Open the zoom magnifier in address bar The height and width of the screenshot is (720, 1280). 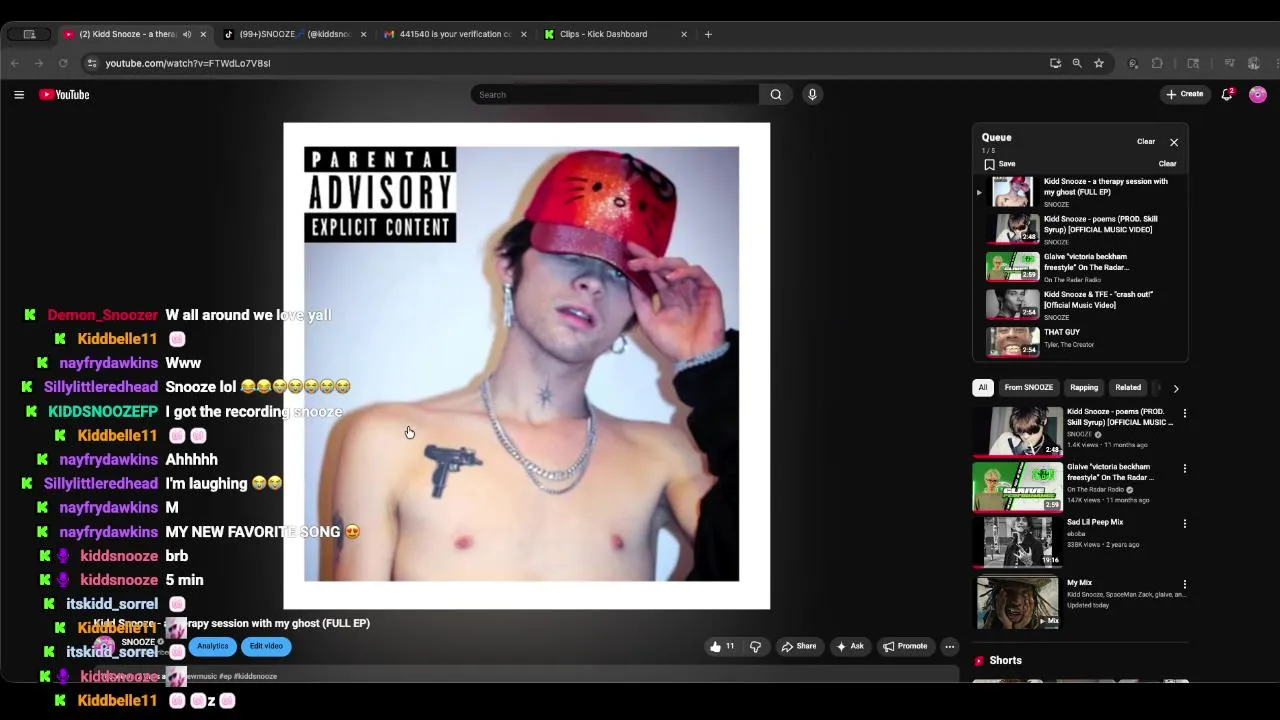[1077, 63]
